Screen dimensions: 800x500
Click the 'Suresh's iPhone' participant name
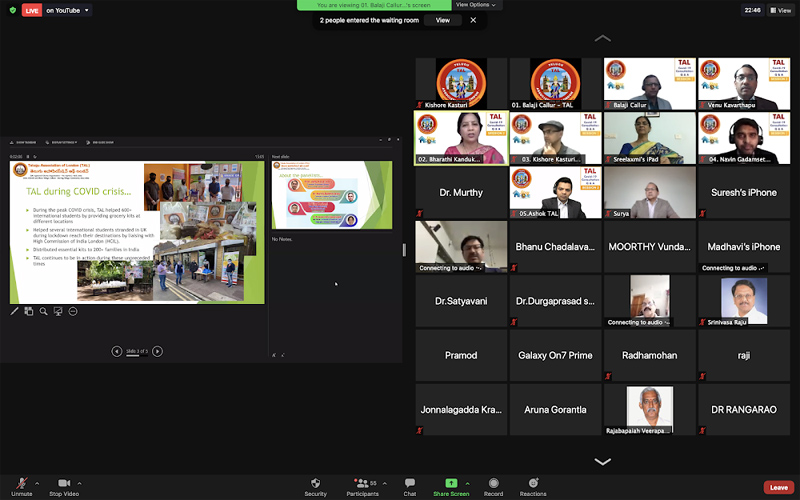(x=744, y=192)
